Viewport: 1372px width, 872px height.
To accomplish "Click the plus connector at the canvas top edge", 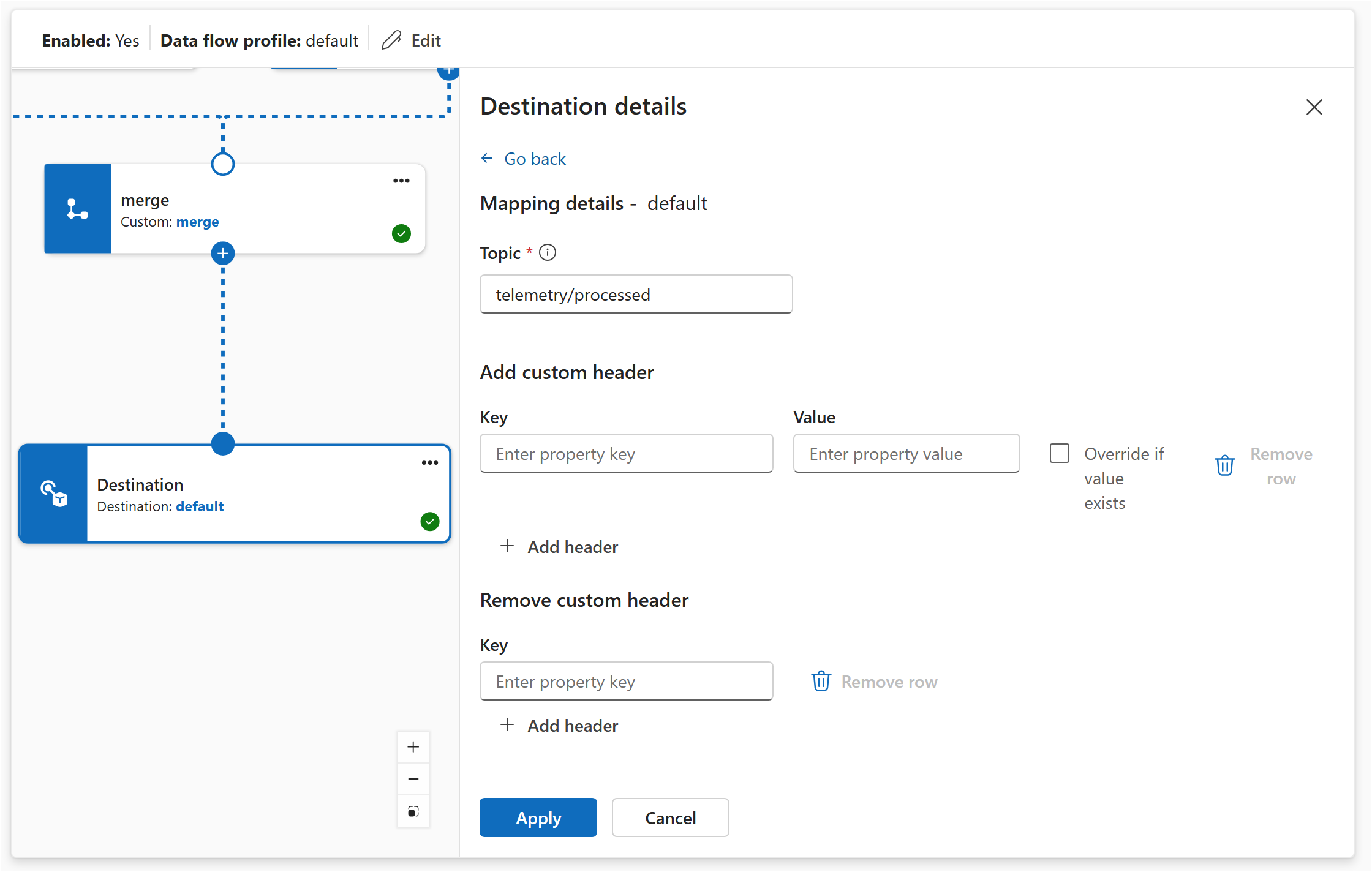I will point(448,72).
